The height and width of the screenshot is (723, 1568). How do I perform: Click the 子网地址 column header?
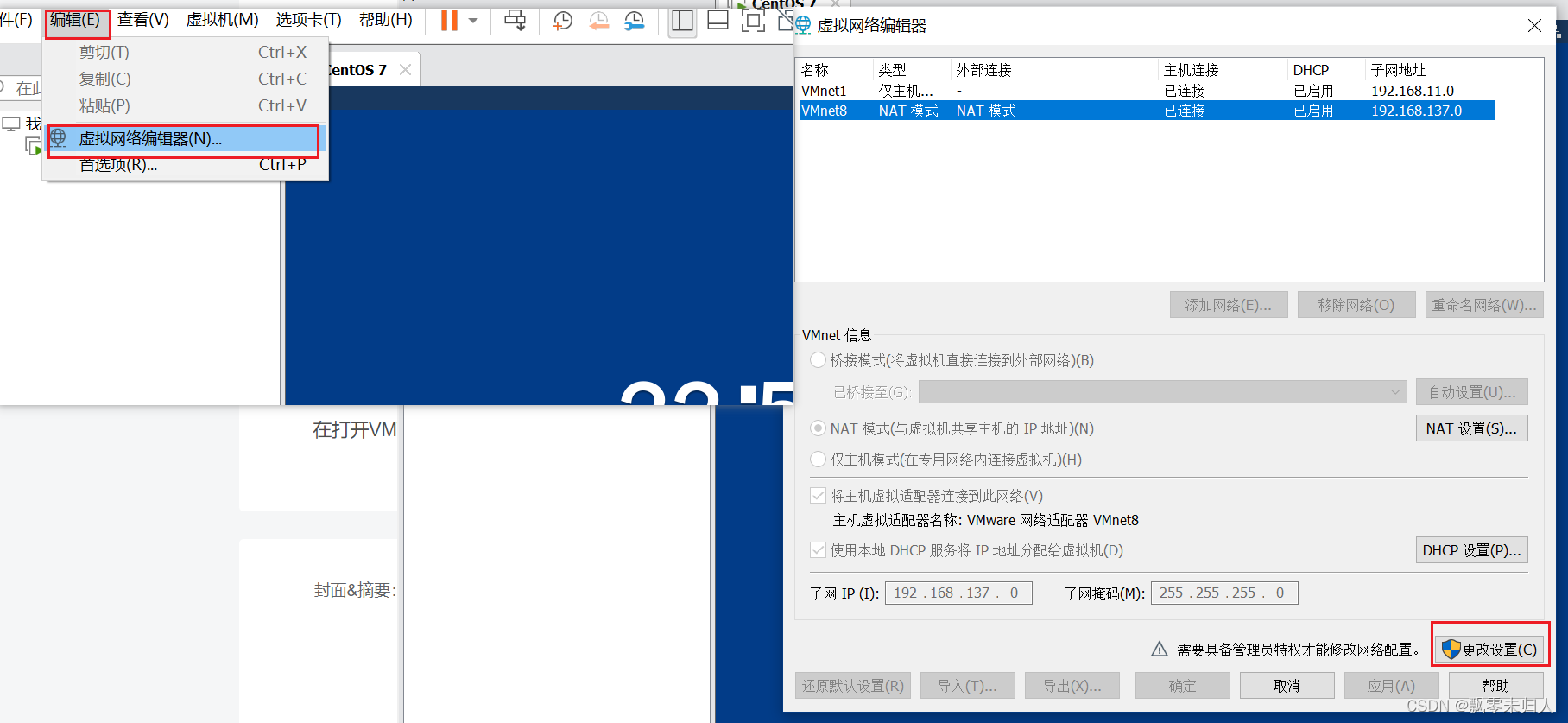coord(1430,70)
